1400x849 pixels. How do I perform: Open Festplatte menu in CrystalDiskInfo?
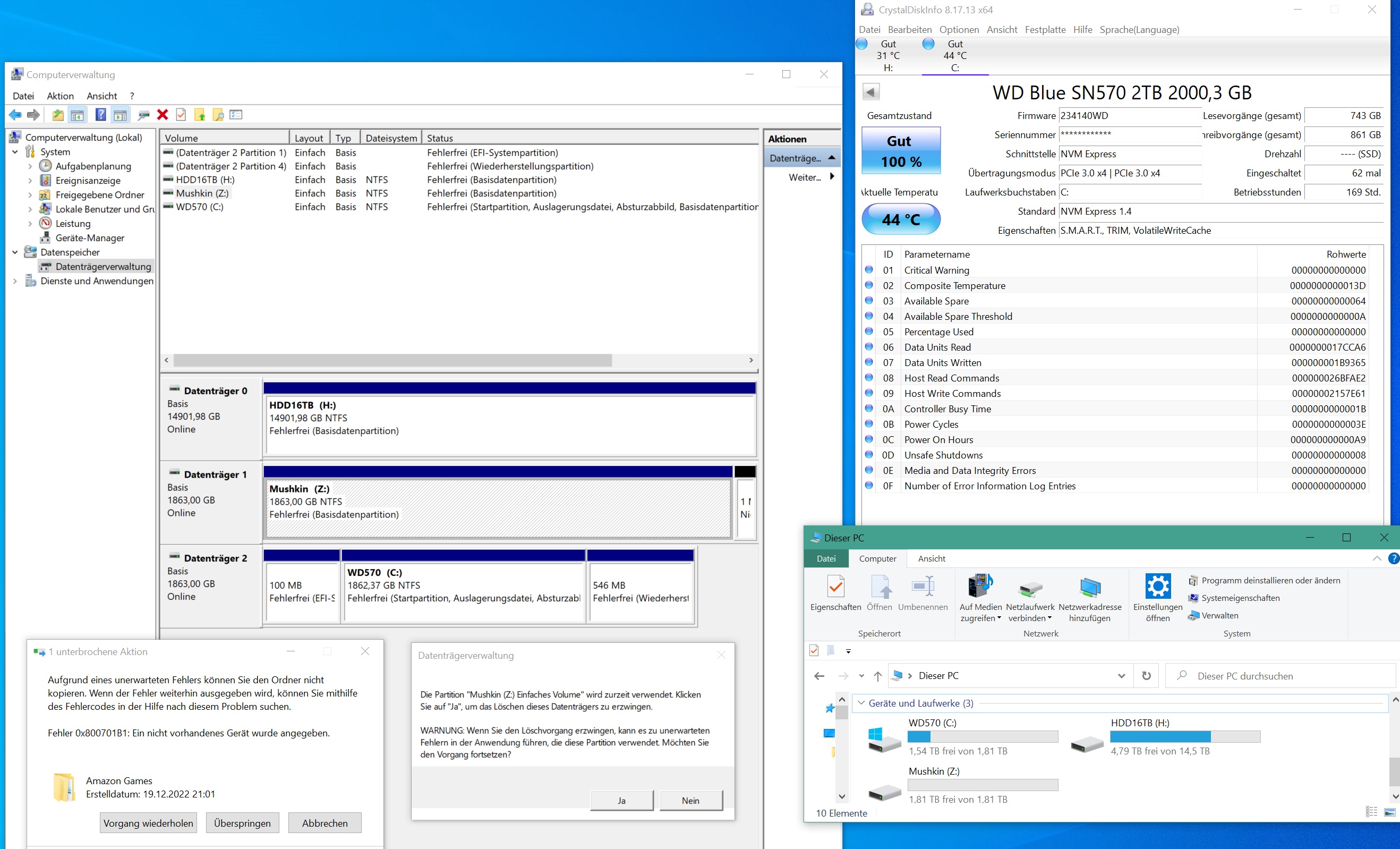tap(1045, 30)
